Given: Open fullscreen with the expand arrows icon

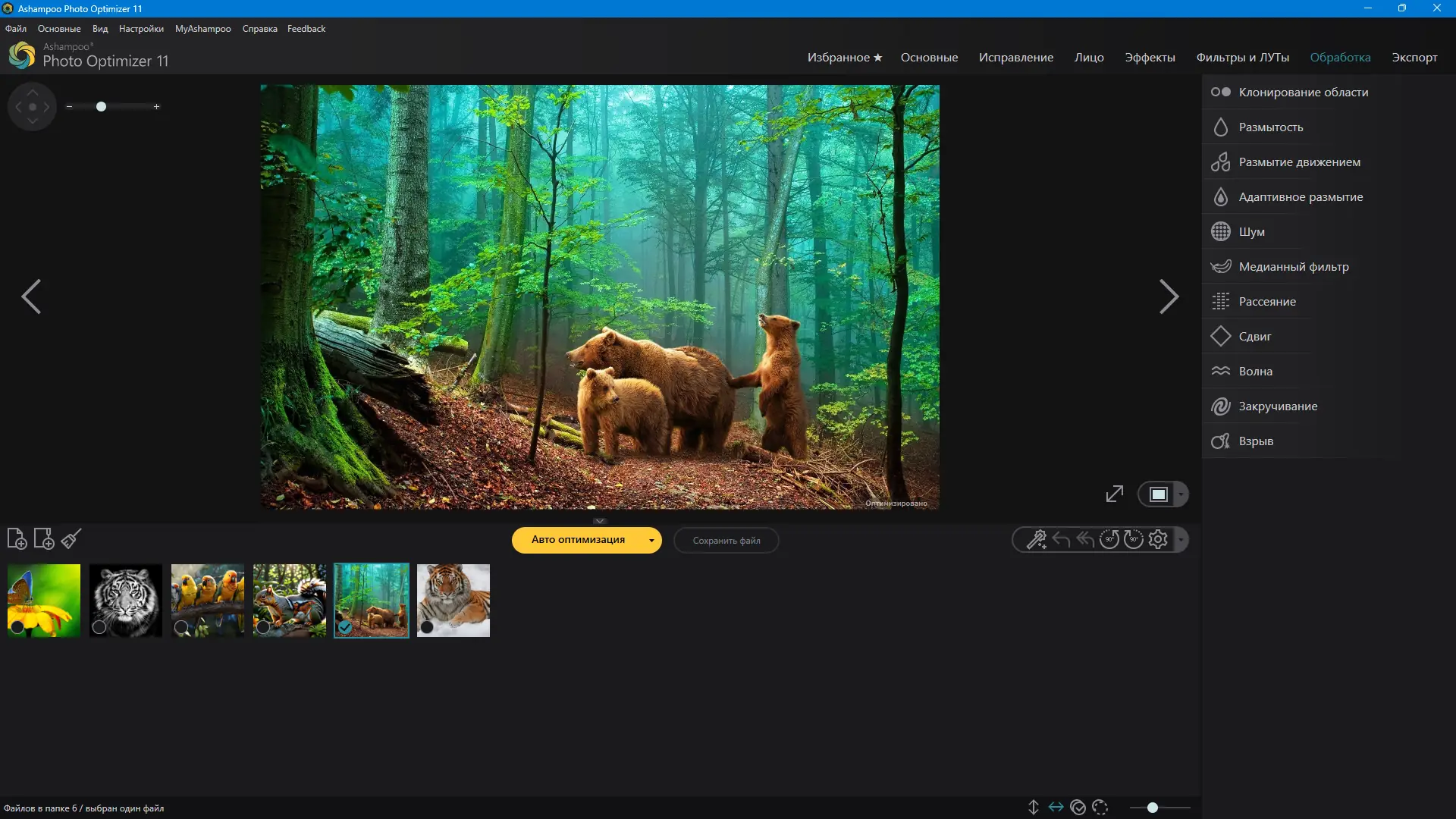Looking at the screenshot, I should (x=1114, y=494).
